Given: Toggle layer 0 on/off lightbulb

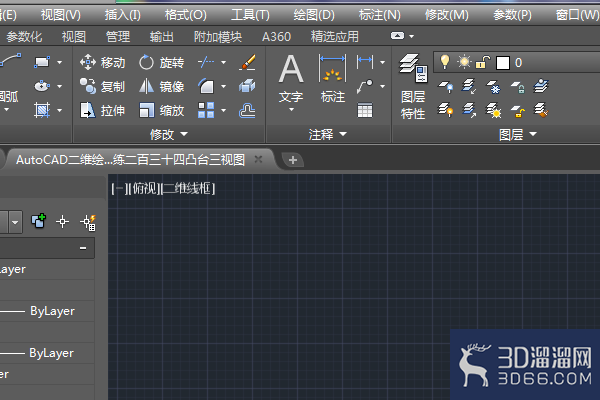Looking at the screenshot, I should pos(444,62).
